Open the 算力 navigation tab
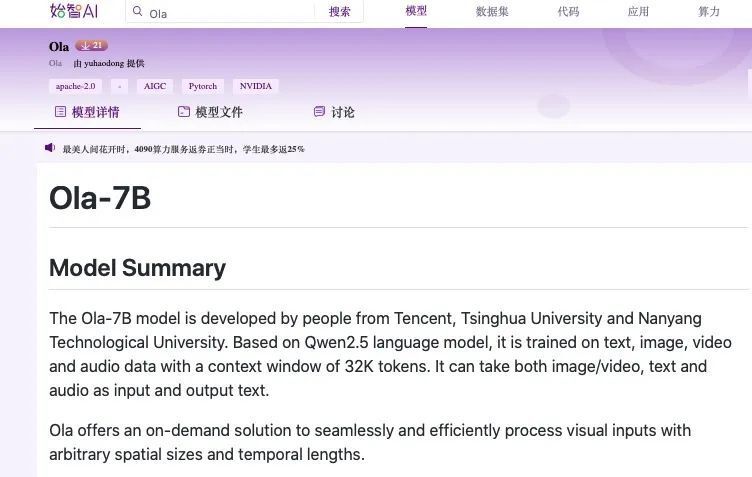Image resolution: width=752 pixels, height=477 pixels. click(x=709, y=12)
